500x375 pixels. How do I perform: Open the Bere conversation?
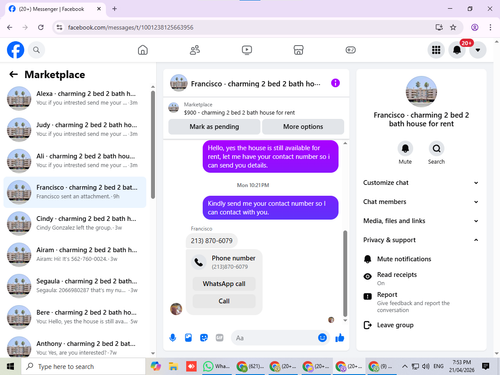(x=75, y=317)
